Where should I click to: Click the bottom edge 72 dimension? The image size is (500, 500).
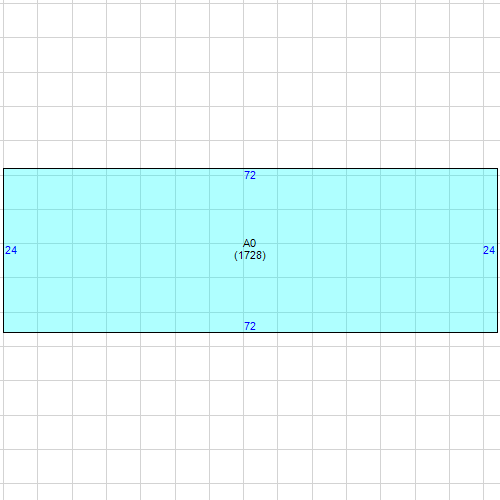click(x=250, y=326)
